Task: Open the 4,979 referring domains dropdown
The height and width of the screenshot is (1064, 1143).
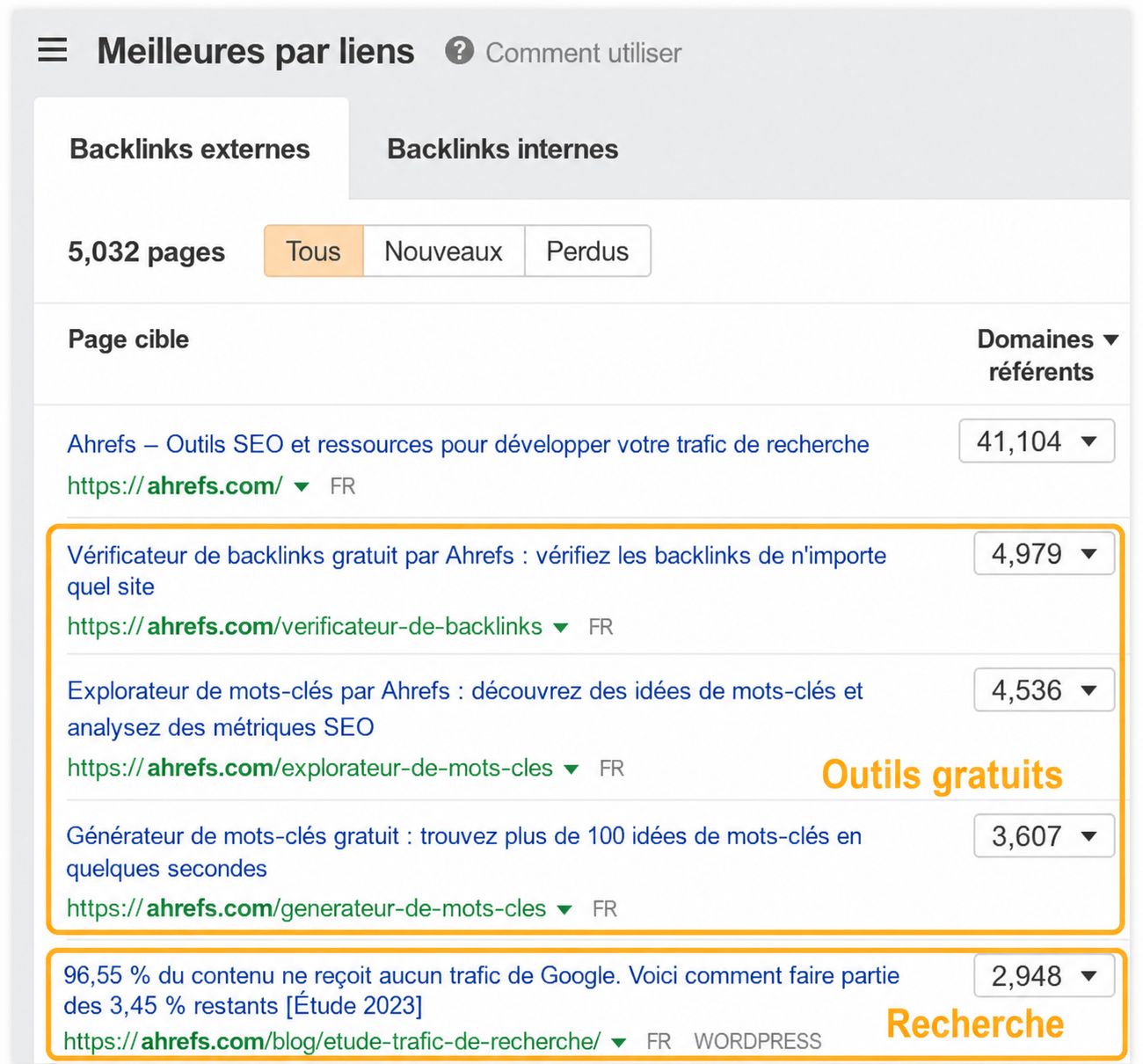Action: 1044,553
